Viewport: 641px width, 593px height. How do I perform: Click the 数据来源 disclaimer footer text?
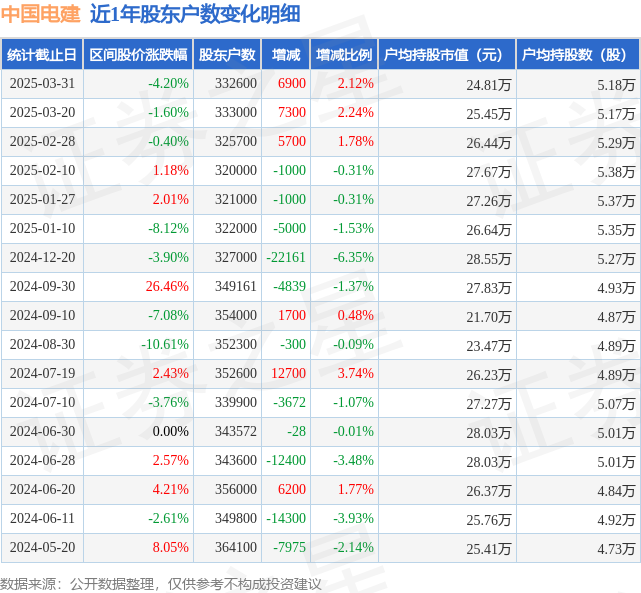click(161, 584)
